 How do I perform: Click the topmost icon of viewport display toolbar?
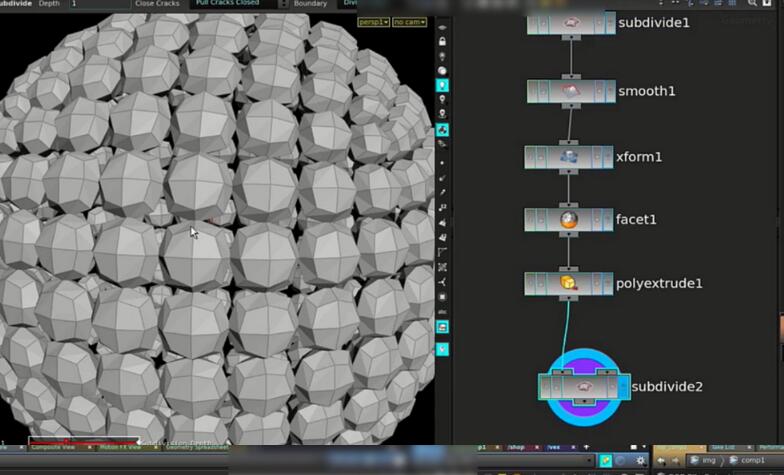point(442,28)
